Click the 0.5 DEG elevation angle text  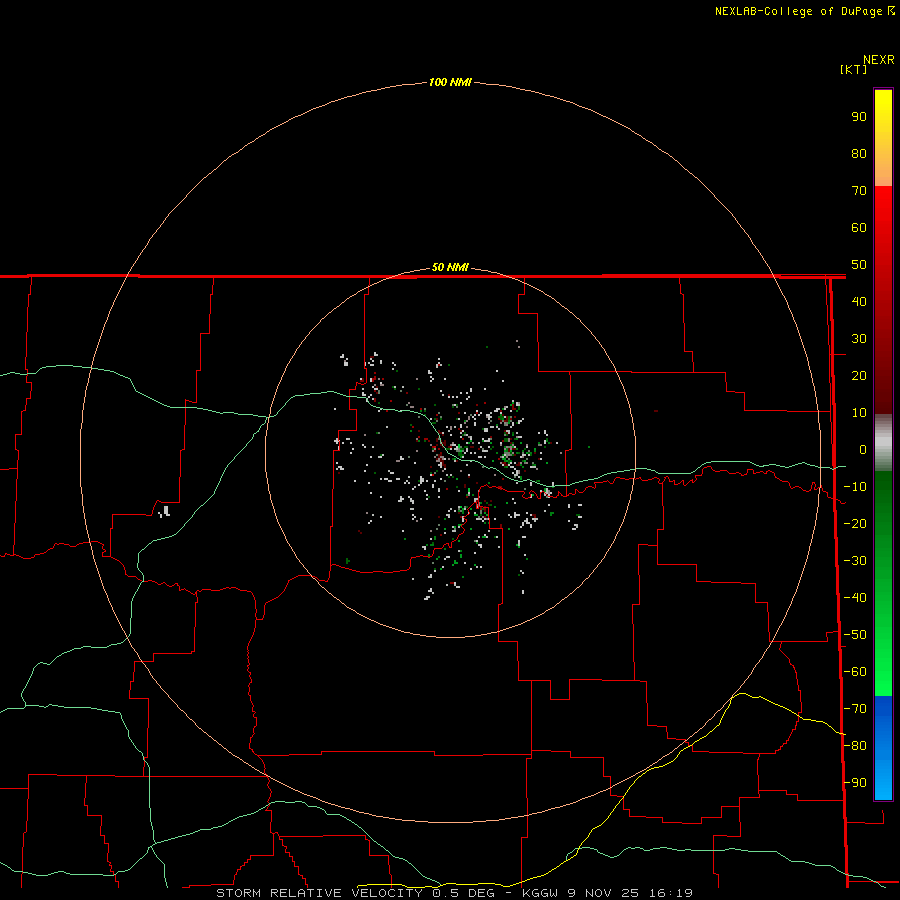click(x=464, y=893)
